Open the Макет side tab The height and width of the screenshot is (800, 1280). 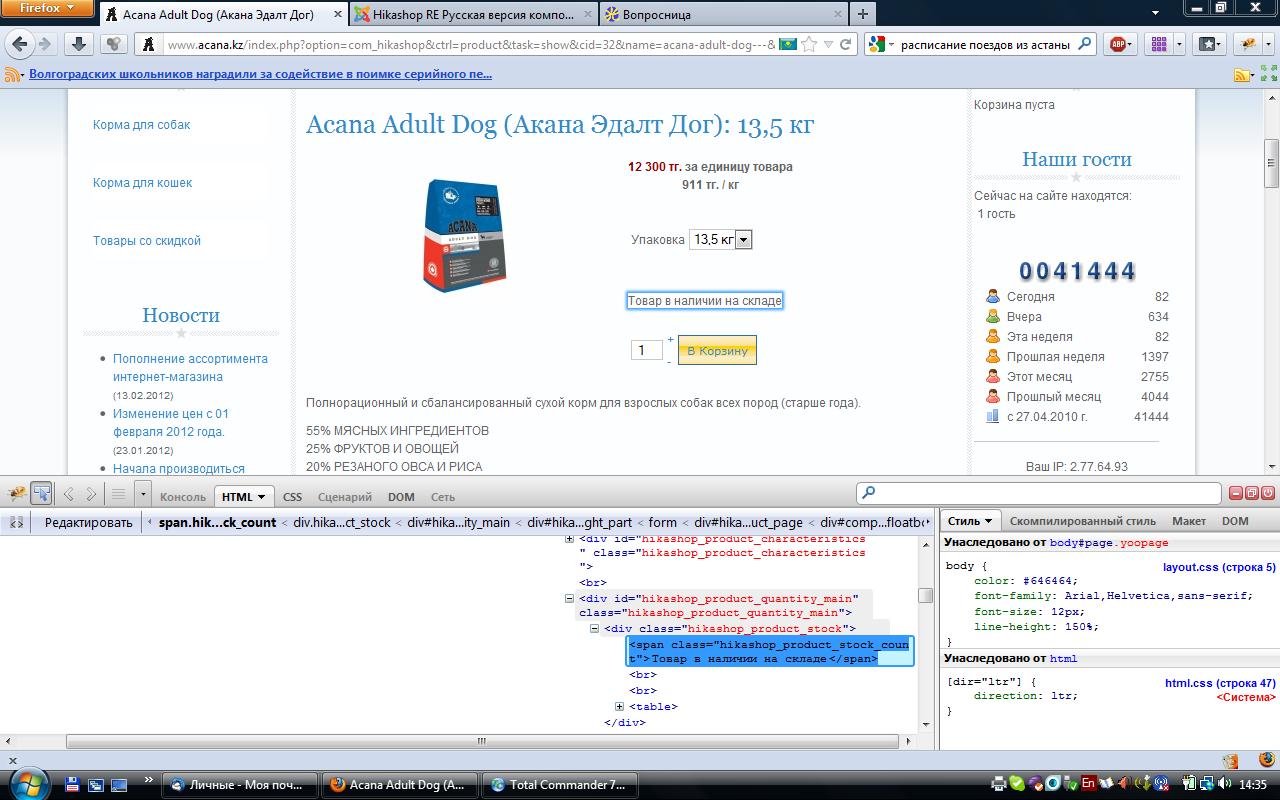point(1189,521)
